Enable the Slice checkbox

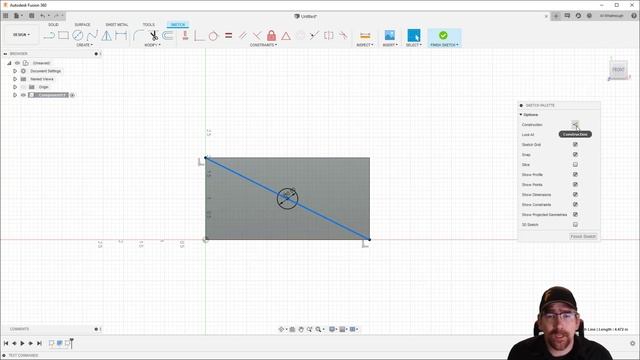(x=575, y=164)
